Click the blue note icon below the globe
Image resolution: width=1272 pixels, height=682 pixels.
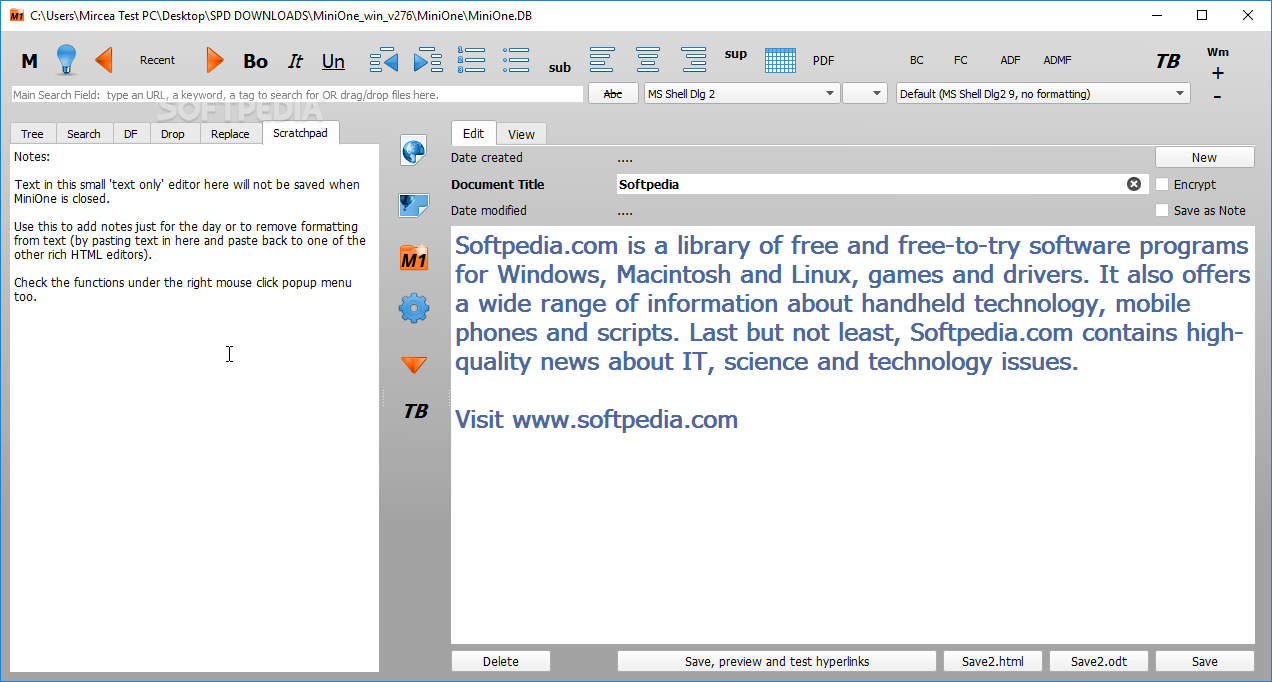tap(413, 205)
